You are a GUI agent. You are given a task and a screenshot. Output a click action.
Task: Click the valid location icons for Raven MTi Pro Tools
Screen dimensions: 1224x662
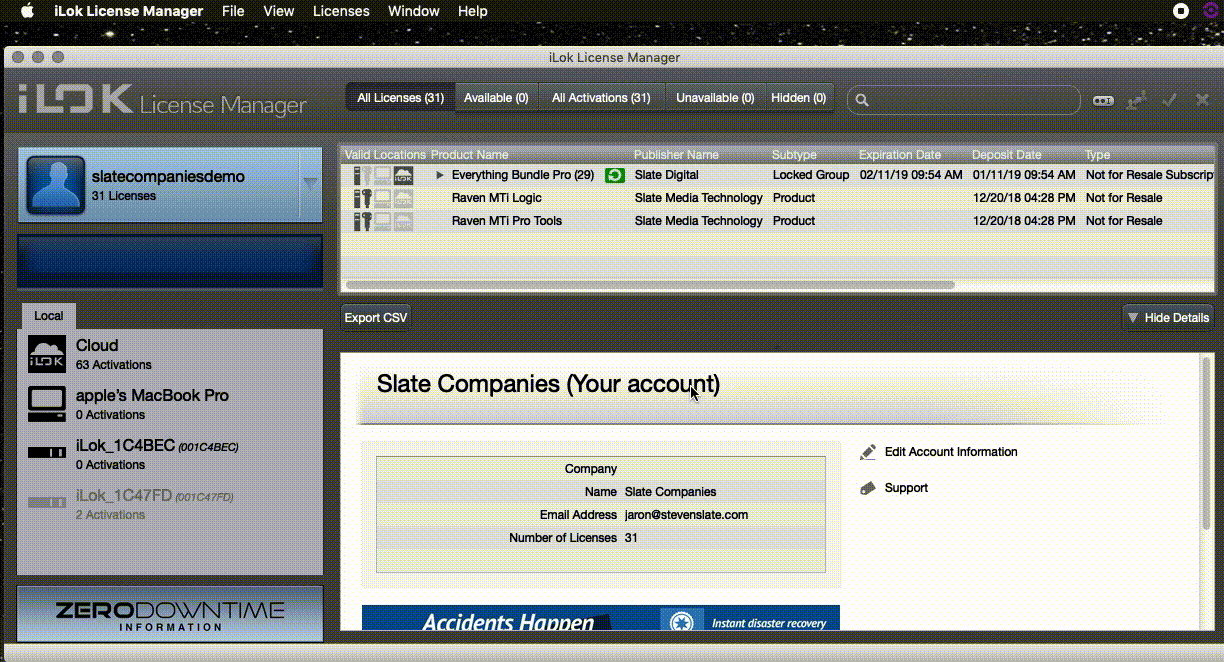click(383, 221)
